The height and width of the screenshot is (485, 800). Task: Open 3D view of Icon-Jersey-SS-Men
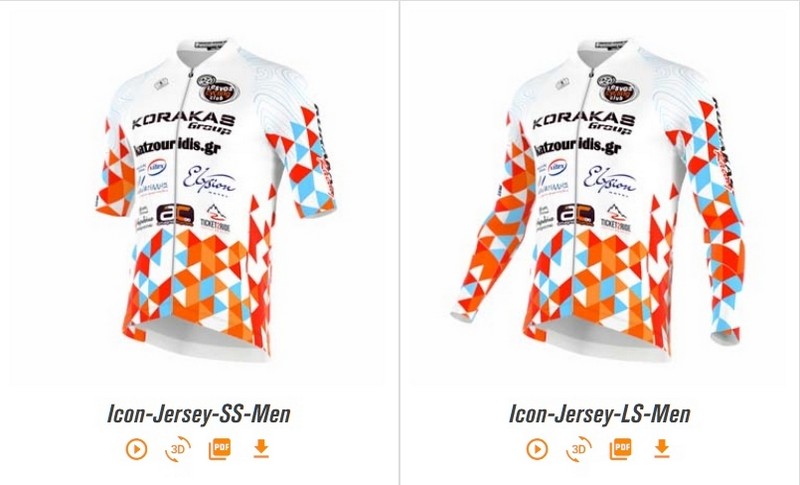coord(178,449)
